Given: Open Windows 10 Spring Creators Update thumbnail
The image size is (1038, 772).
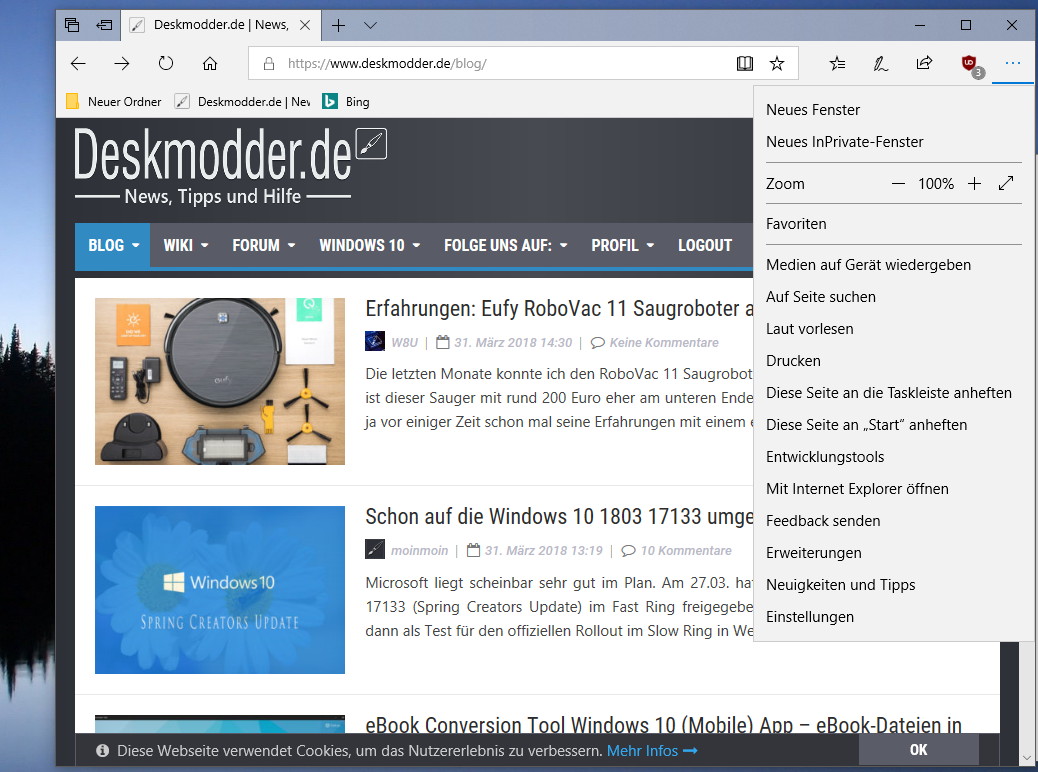Looking at the screenshot, I should tap(220, 590).
